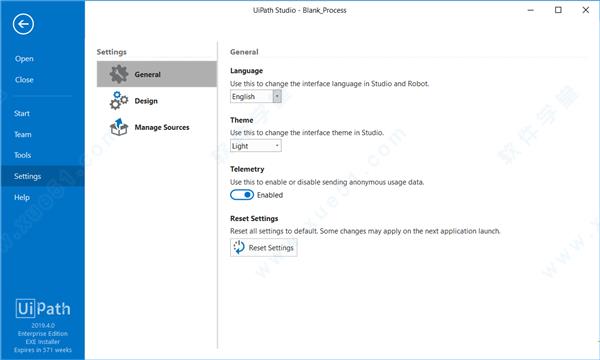Click the 'General' section heading on right
The height and width of the screenshot is (360, 600).
(x=244, y=52)
